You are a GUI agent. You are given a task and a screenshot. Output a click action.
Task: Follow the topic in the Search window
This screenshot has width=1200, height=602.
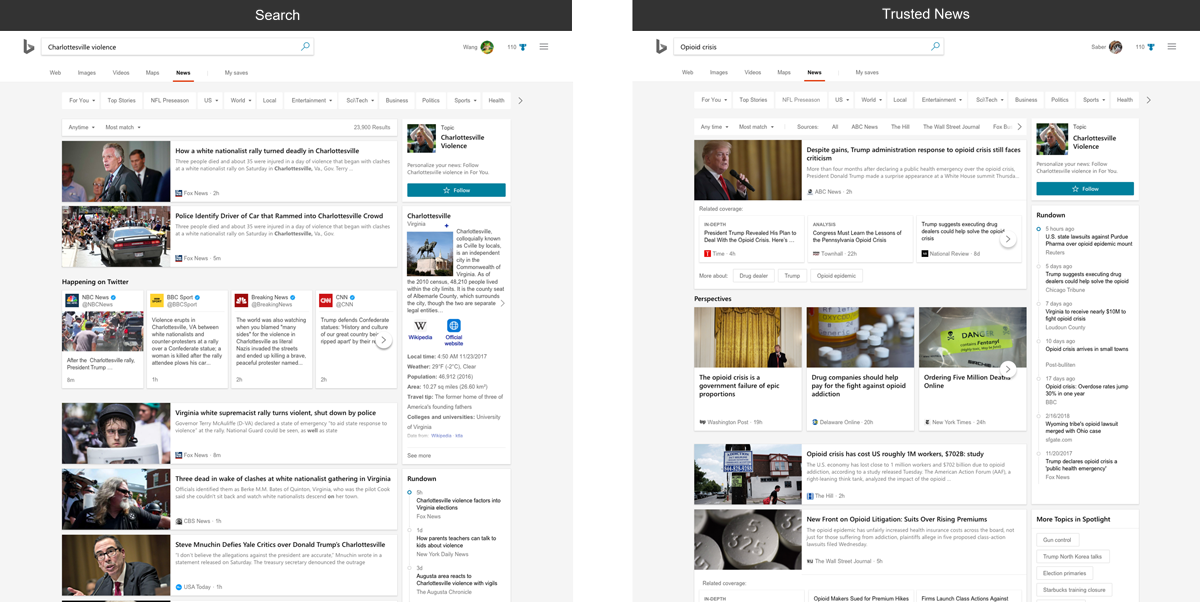pos(456,190)
